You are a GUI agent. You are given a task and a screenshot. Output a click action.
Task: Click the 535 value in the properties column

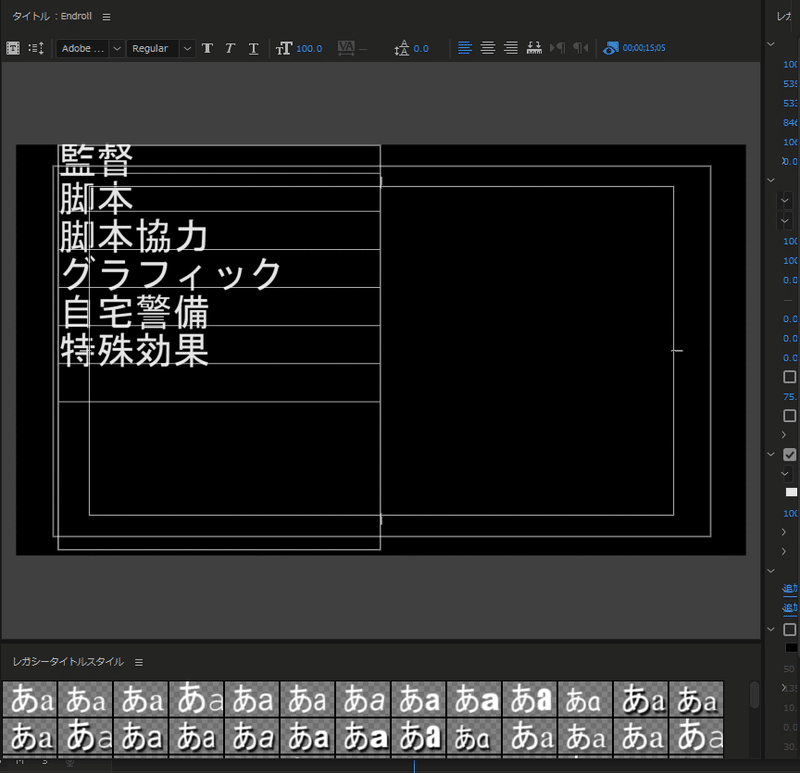790,84
